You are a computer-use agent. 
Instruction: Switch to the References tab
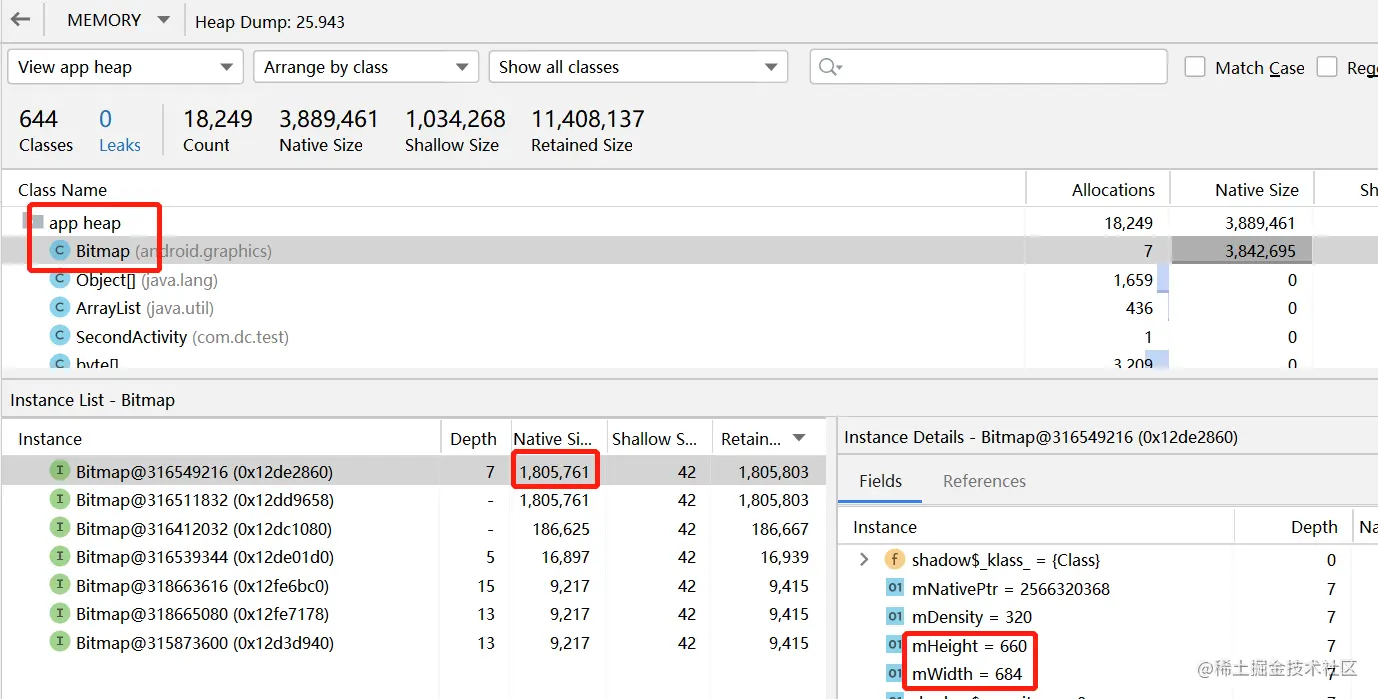(984, 481)
